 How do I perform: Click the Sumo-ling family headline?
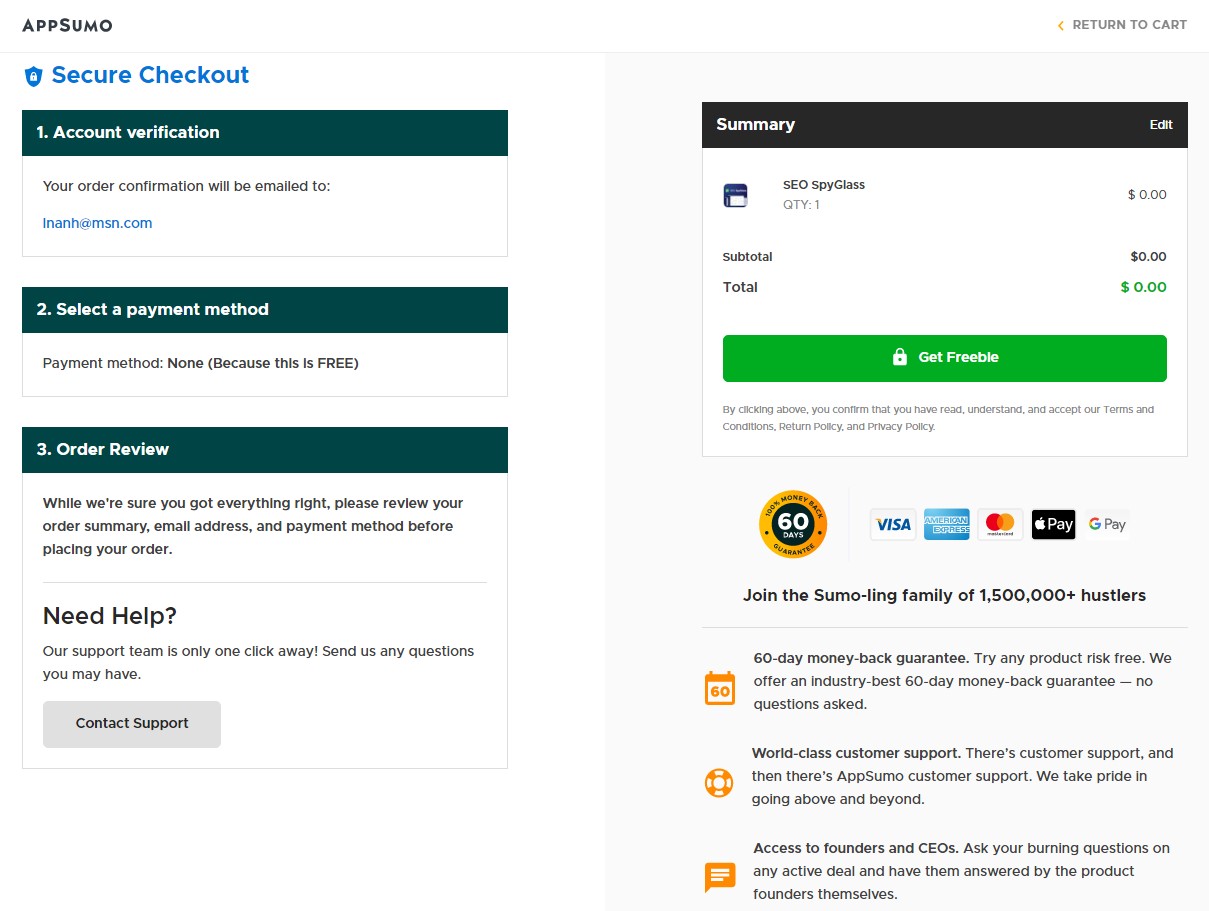point(945,596)
